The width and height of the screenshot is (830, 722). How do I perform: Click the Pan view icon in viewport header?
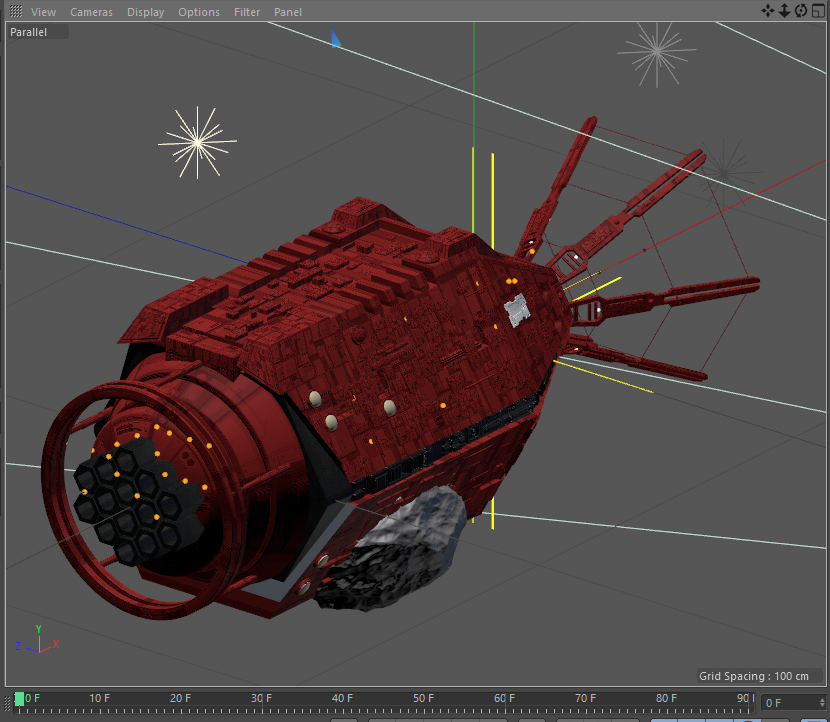[768, 11]
